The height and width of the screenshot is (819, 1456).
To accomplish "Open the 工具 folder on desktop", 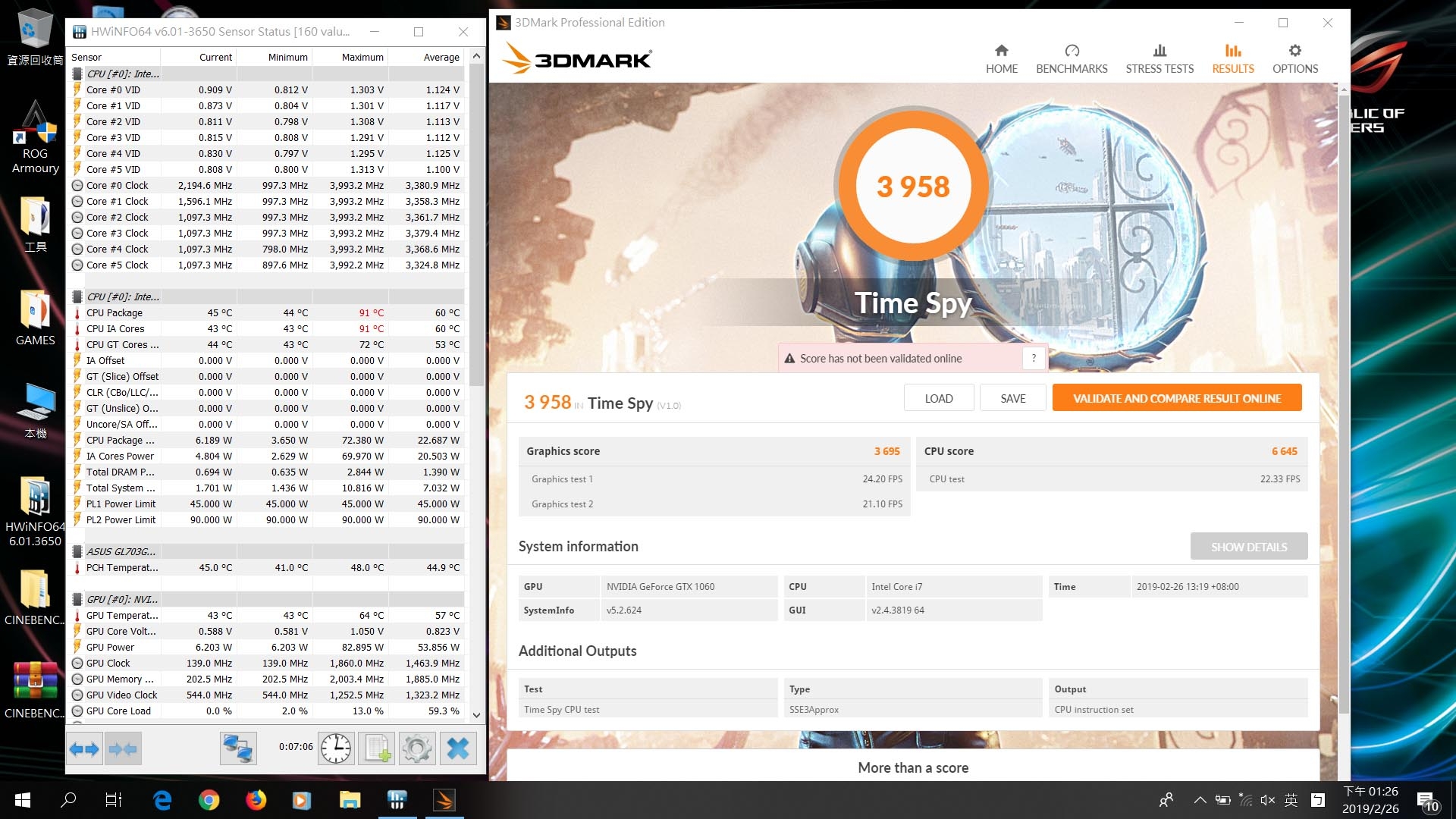I will coord(35,224).
